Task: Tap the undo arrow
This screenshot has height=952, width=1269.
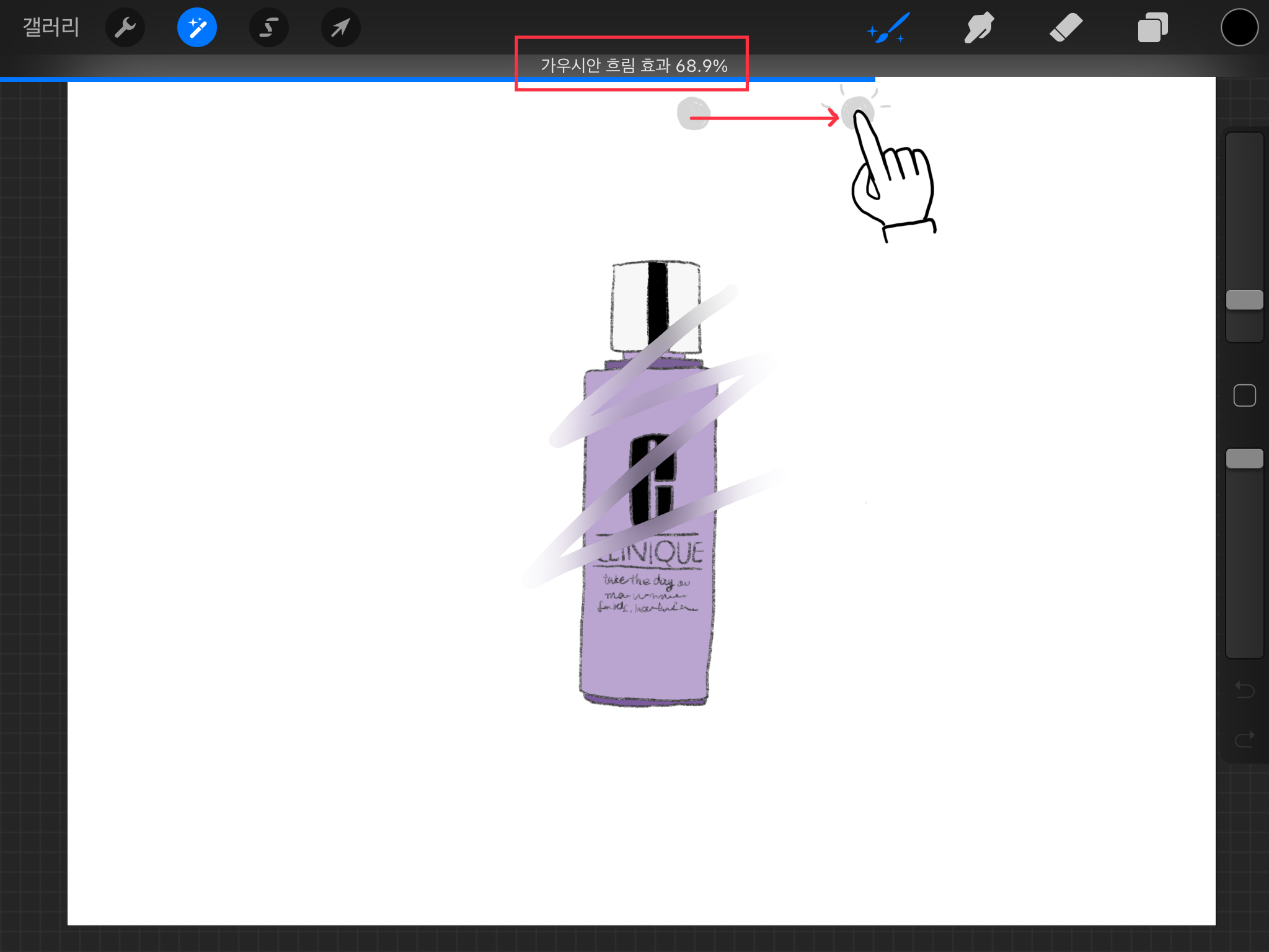Action: 1244,689
